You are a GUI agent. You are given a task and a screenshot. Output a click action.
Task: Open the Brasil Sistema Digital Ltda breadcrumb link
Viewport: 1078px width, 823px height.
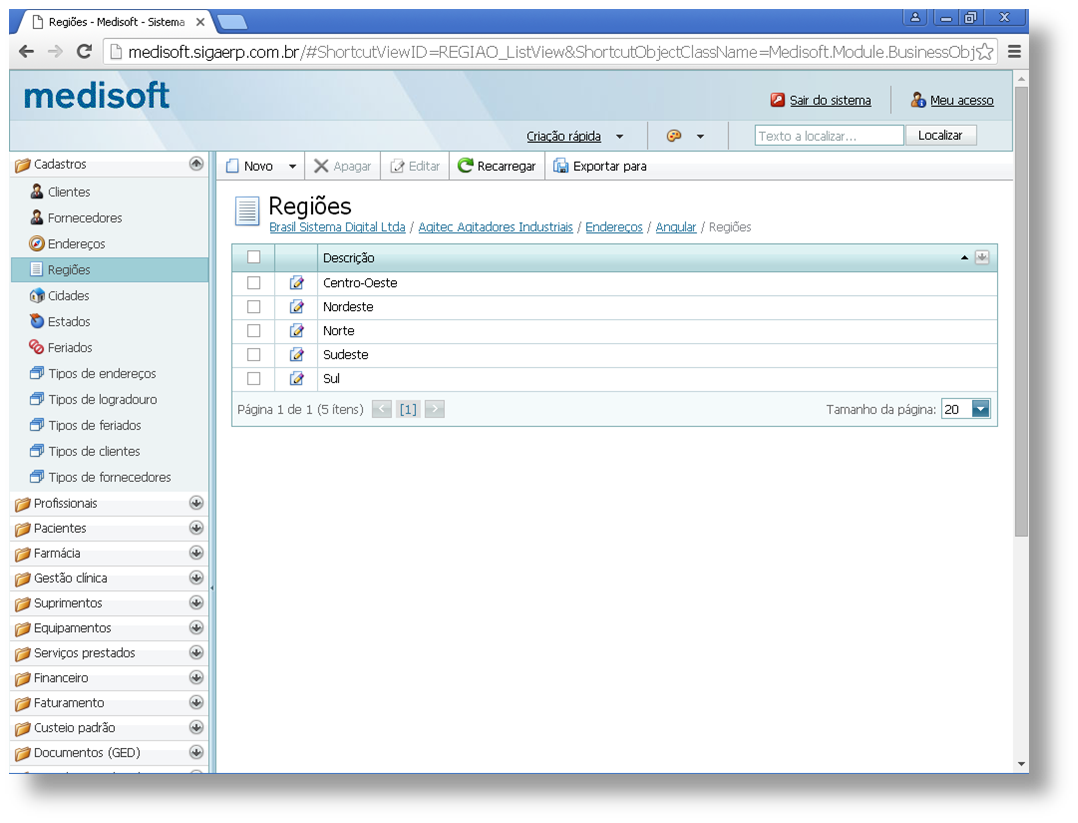(x=337, y=227)
